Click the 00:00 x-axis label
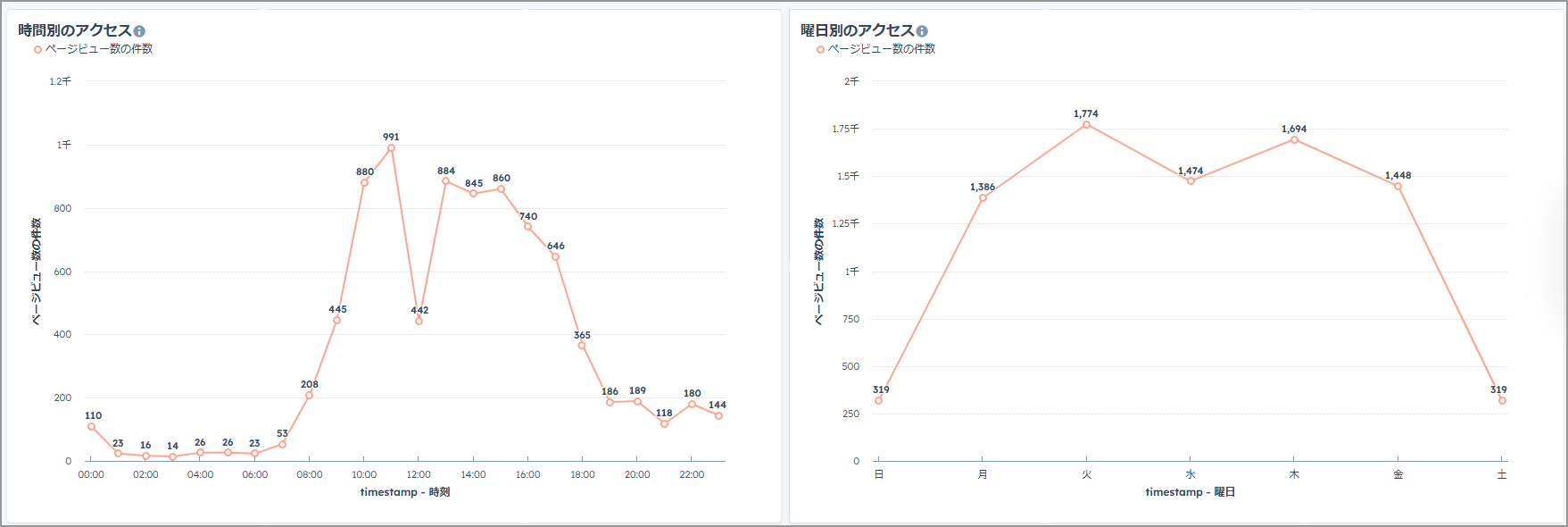The image size is (1568, 527). (91, 475)
